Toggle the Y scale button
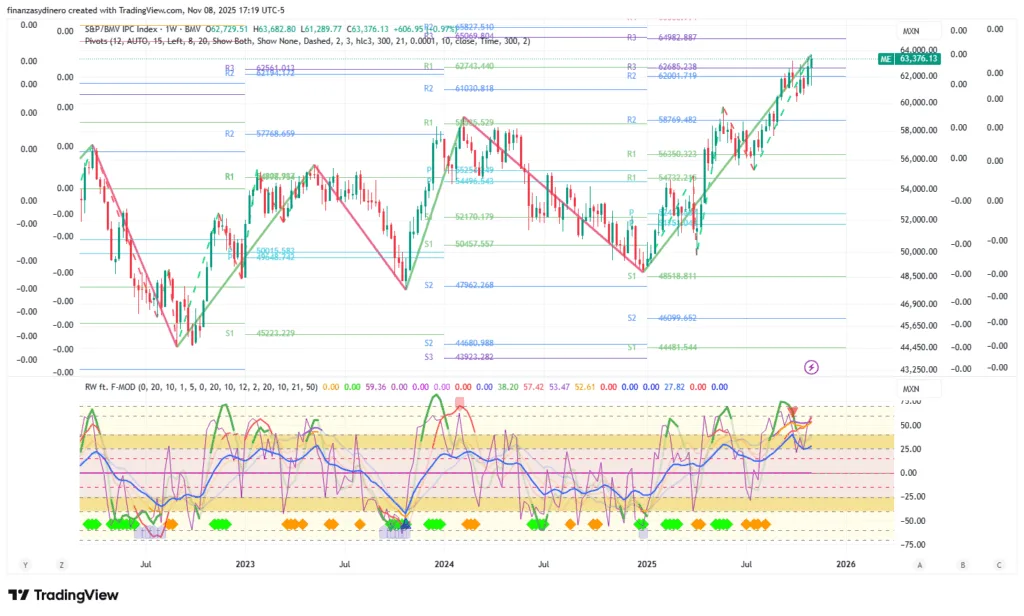Screen dimensions: 1024x616 [x=24, y=565]
